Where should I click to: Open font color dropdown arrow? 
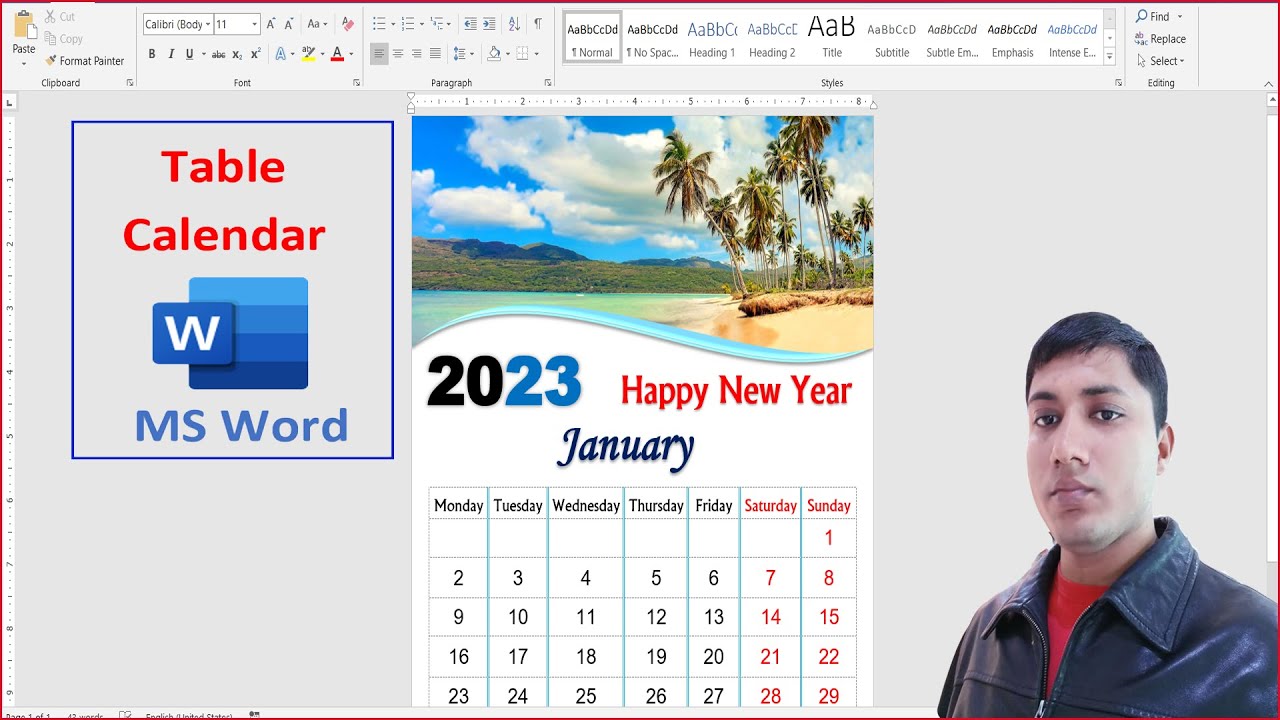350,54
